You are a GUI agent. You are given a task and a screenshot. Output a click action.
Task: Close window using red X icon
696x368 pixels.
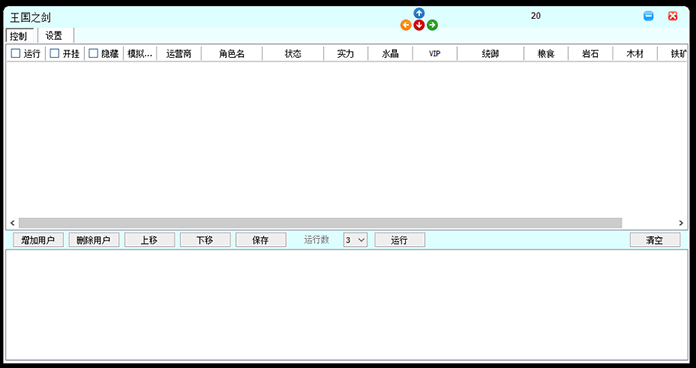pyautogui.click(x=672, y=16)
